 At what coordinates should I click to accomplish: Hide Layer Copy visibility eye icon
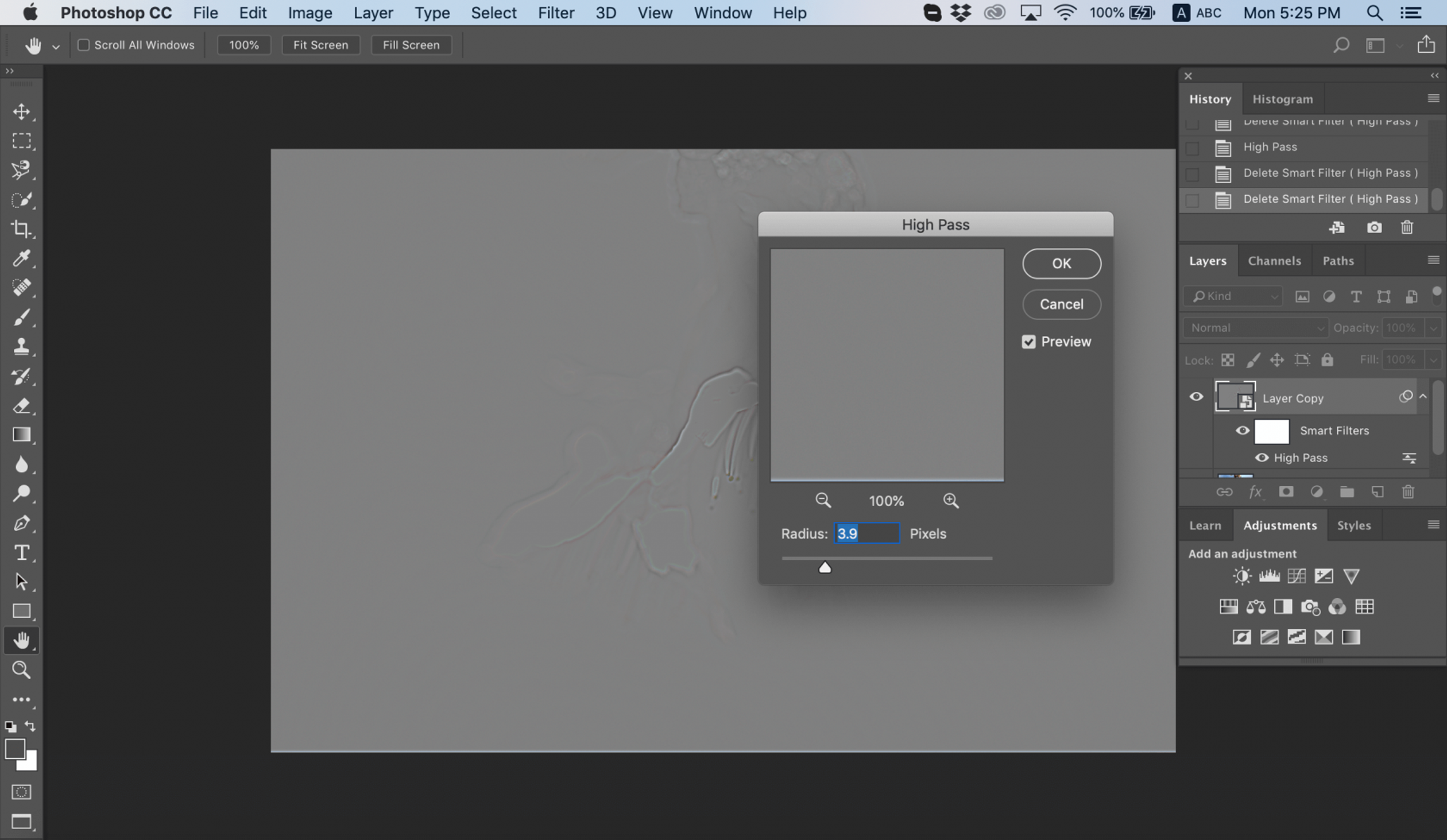coord(1196,397)
